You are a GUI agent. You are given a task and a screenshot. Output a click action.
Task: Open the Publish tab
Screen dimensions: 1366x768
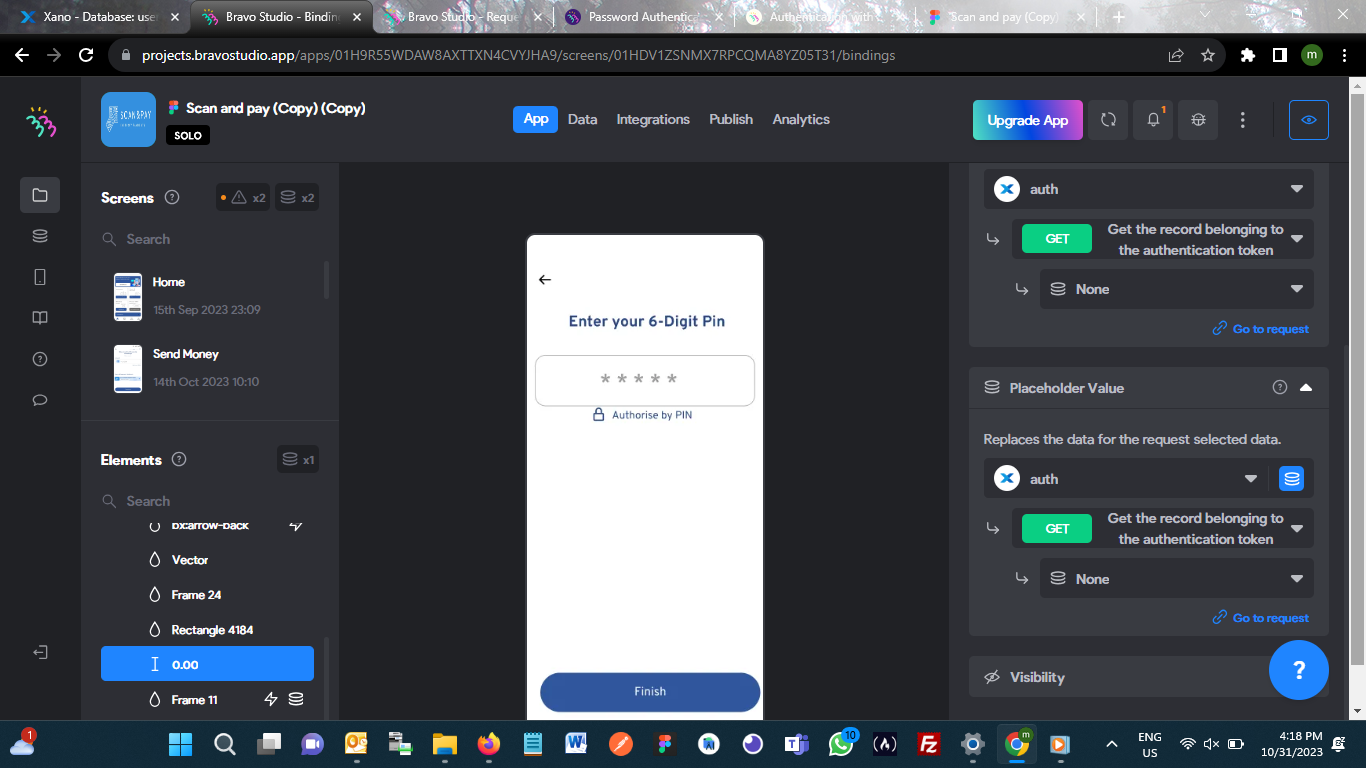coord(731,119)
